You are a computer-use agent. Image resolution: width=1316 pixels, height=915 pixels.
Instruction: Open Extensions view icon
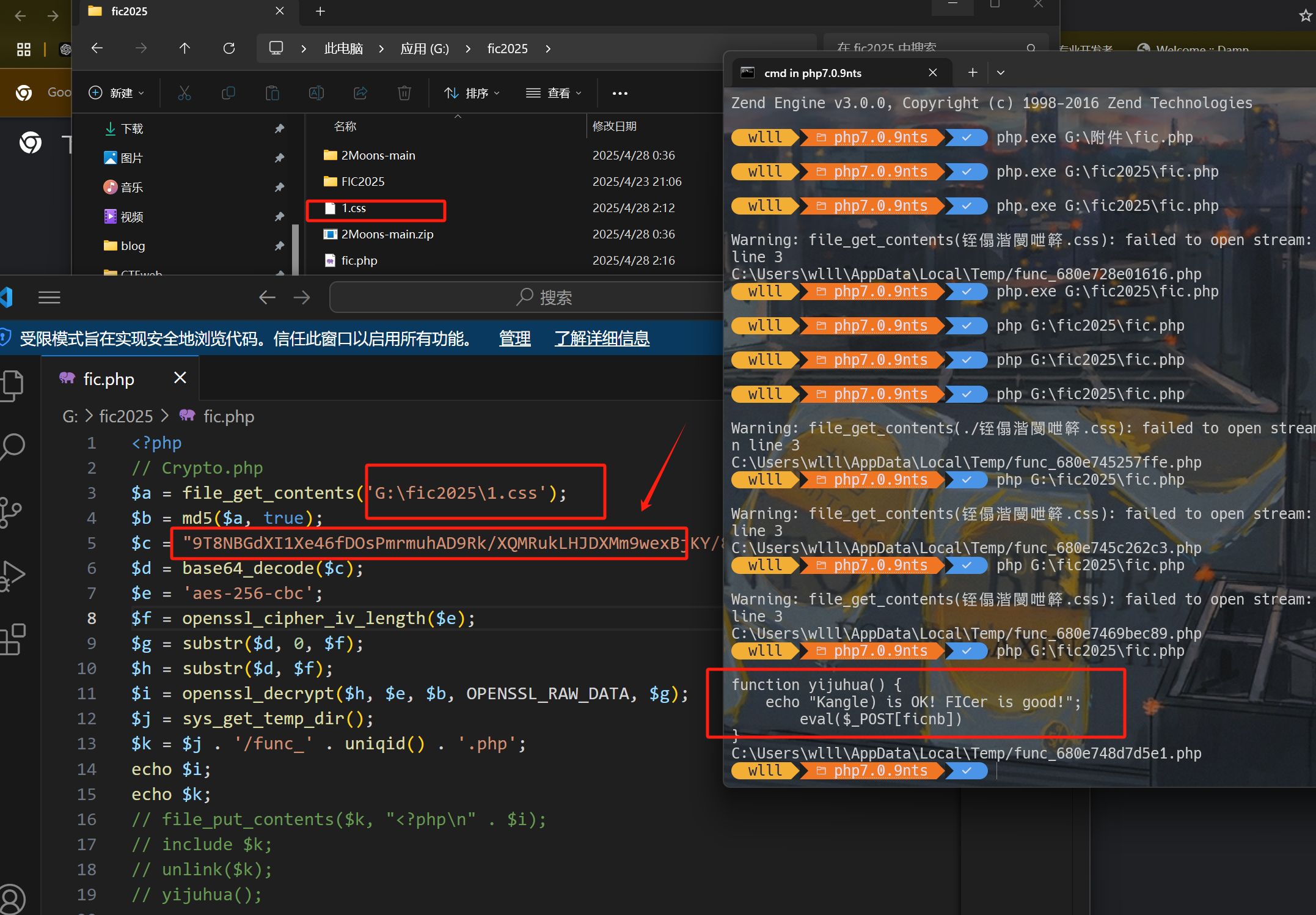click(x=12, y=639)
